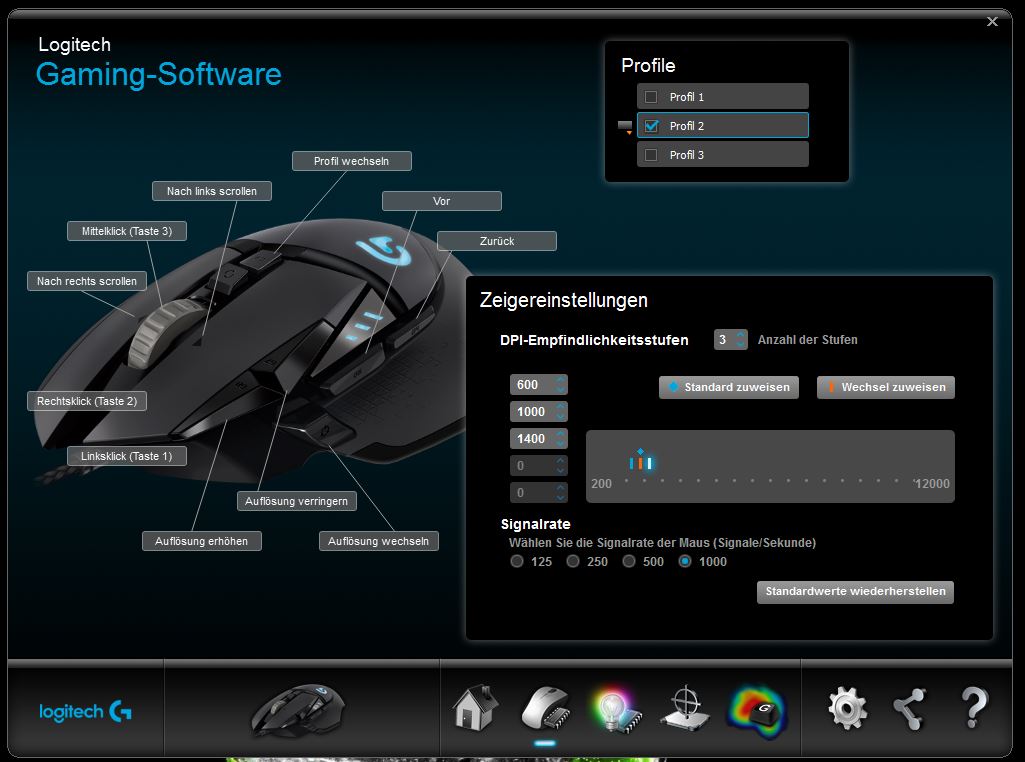Open the input analysis heatmap icon
This screenshot has height=762, width=1025.
tap(757, 708)
